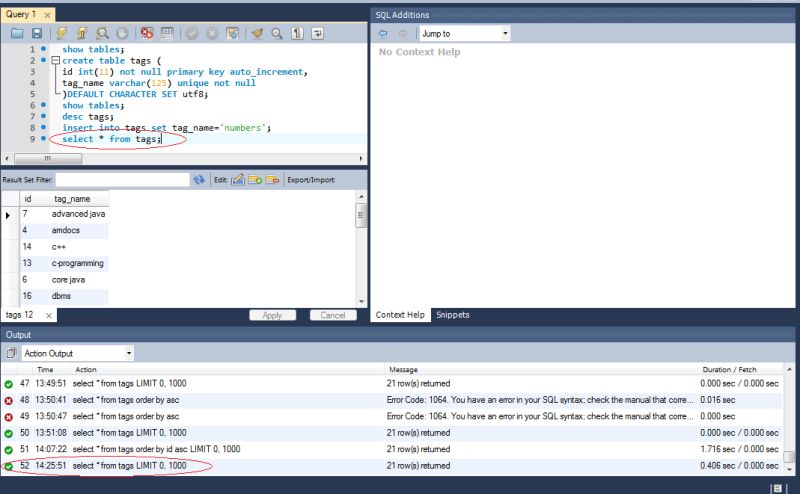The image size is (800, 494).
Task: Toggle the auto-commit mode icon
Action: (232, 34)
